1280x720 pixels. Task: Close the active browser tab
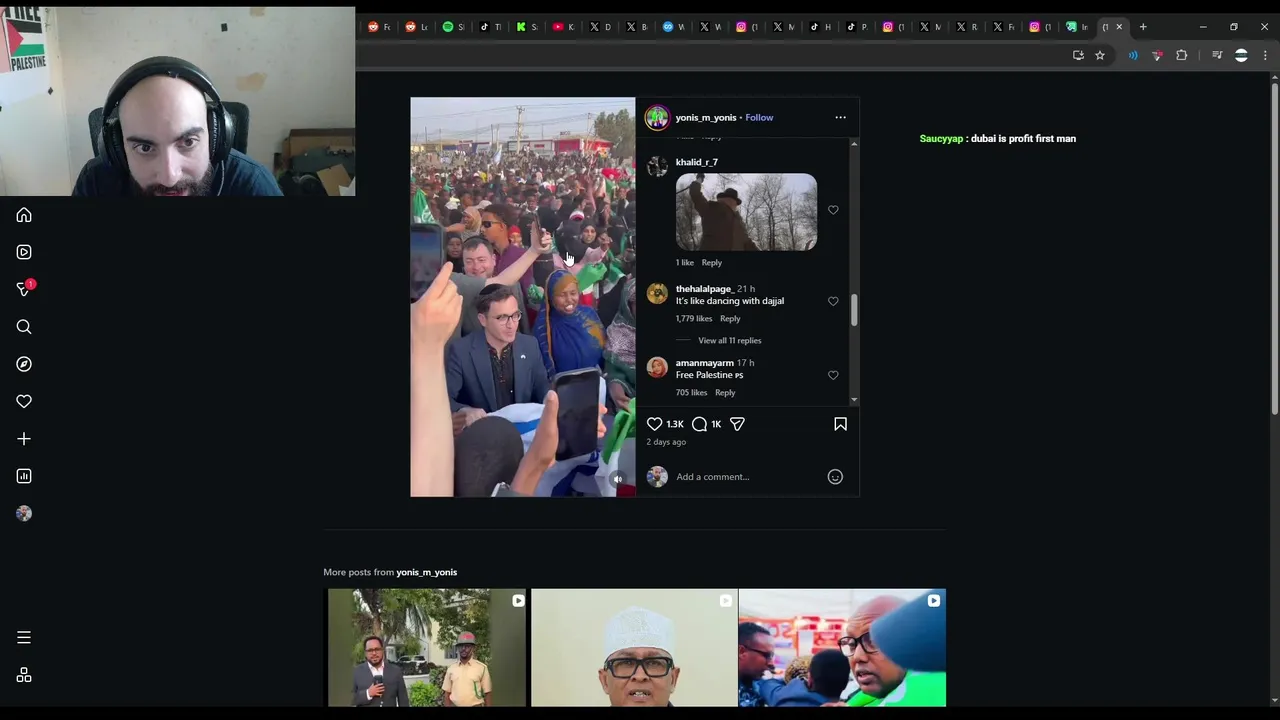[x=1119, y=27]
